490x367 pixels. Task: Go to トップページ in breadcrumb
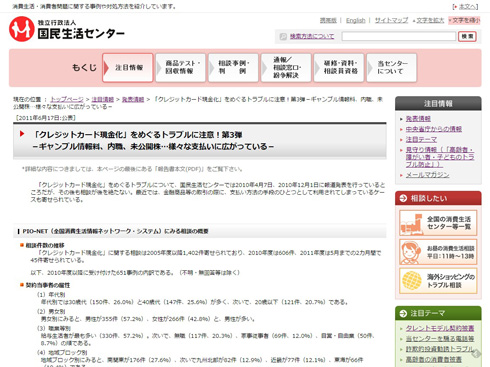coord(67,99)
